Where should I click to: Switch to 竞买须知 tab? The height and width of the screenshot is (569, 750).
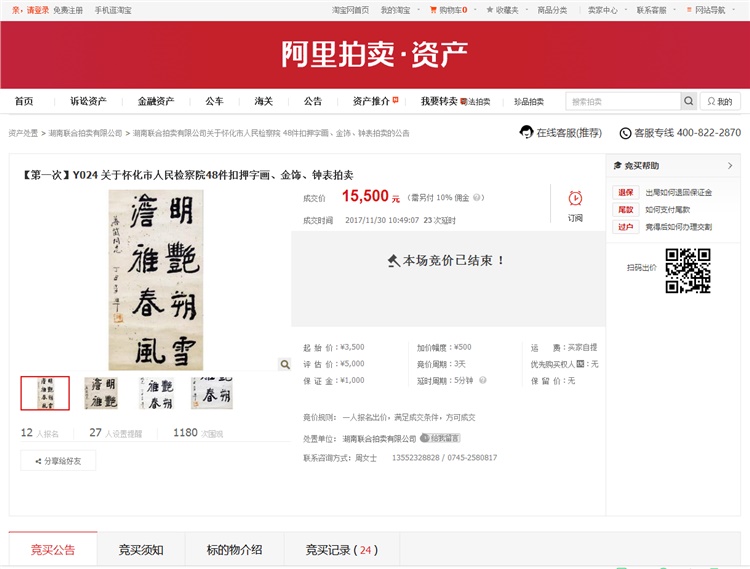(x=141, y=550)
